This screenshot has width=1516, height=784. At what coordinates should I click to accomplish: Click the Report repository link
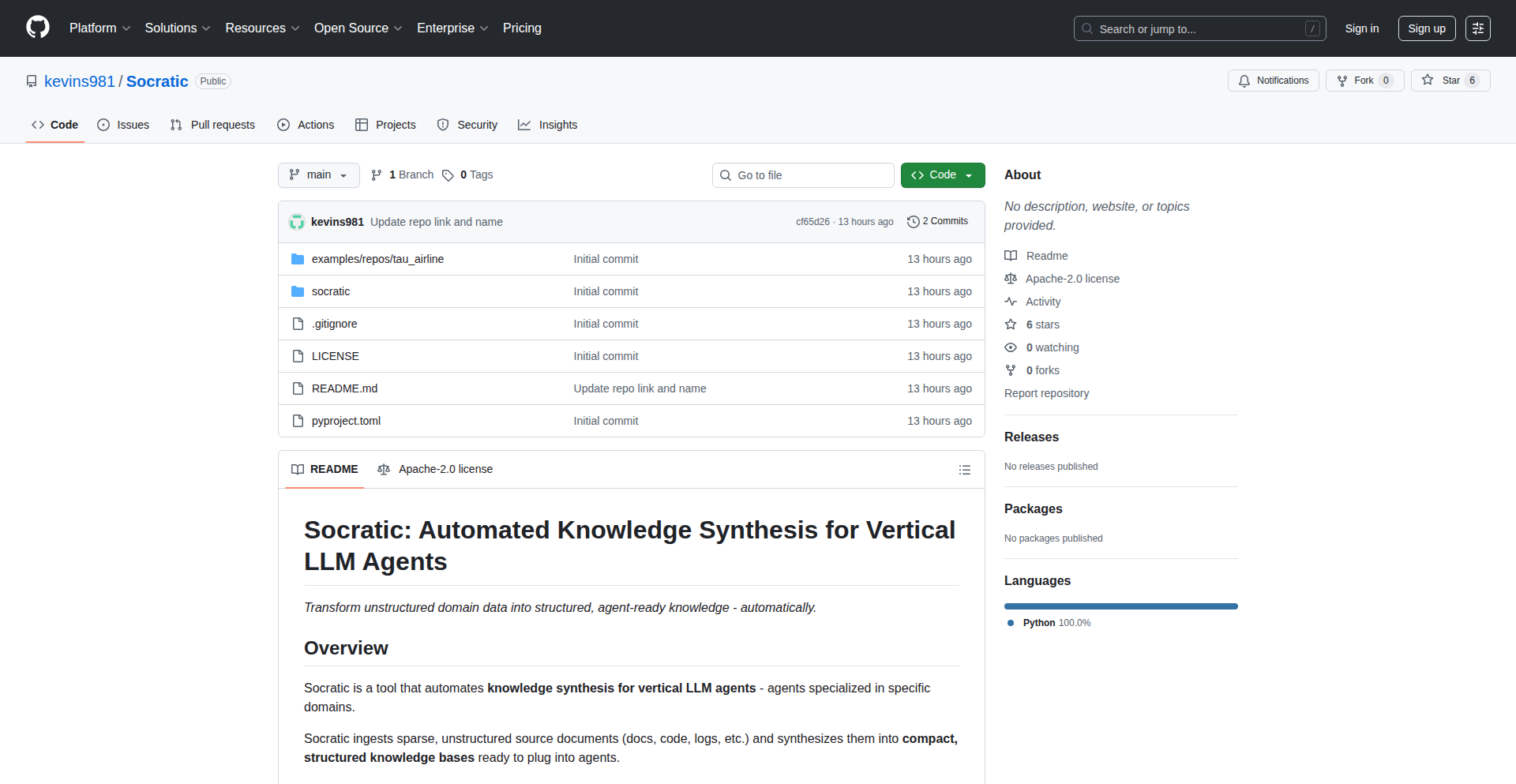pyautogui.click(x=1046, y=393)
